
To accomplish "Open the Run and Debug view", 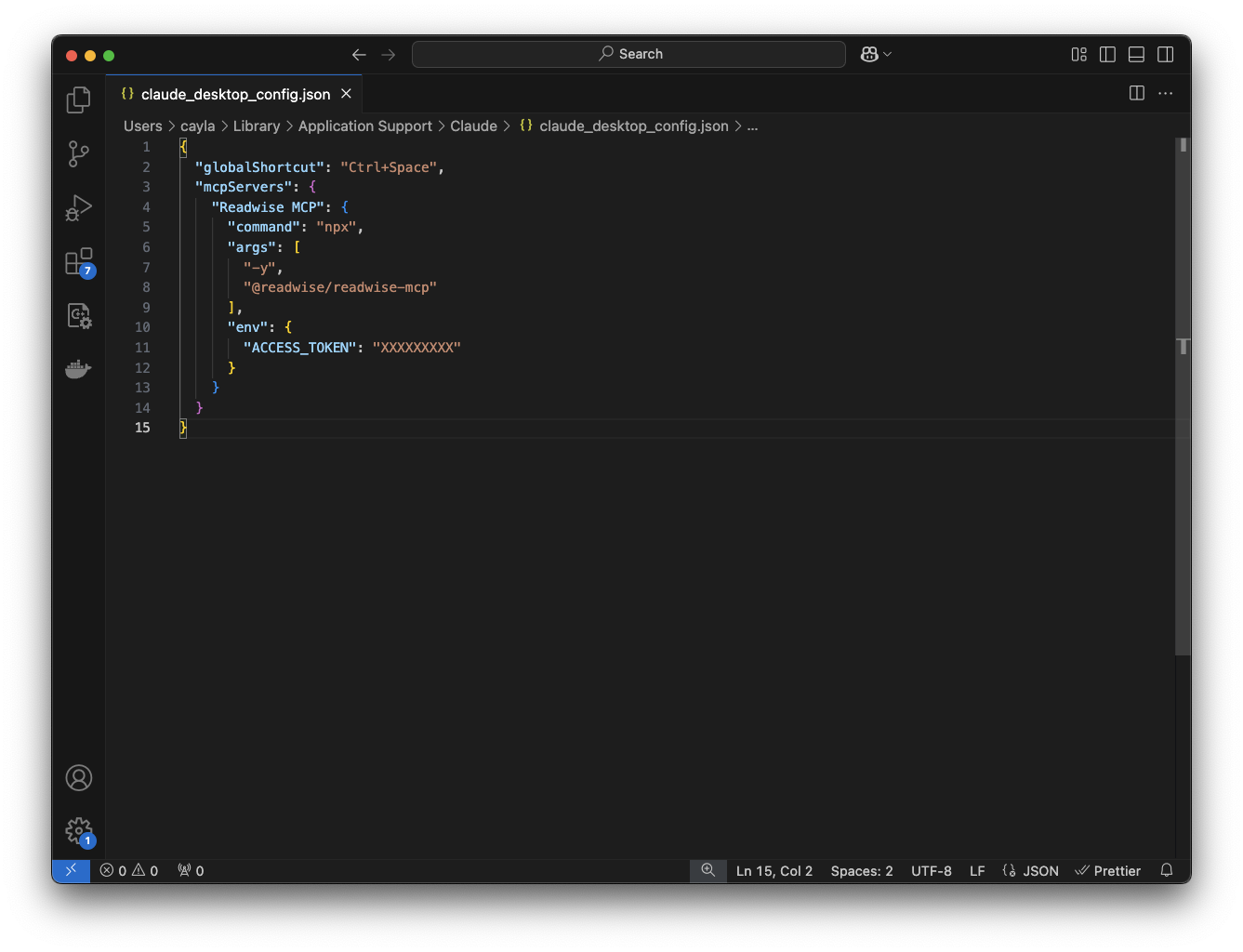I will (79, 207).
